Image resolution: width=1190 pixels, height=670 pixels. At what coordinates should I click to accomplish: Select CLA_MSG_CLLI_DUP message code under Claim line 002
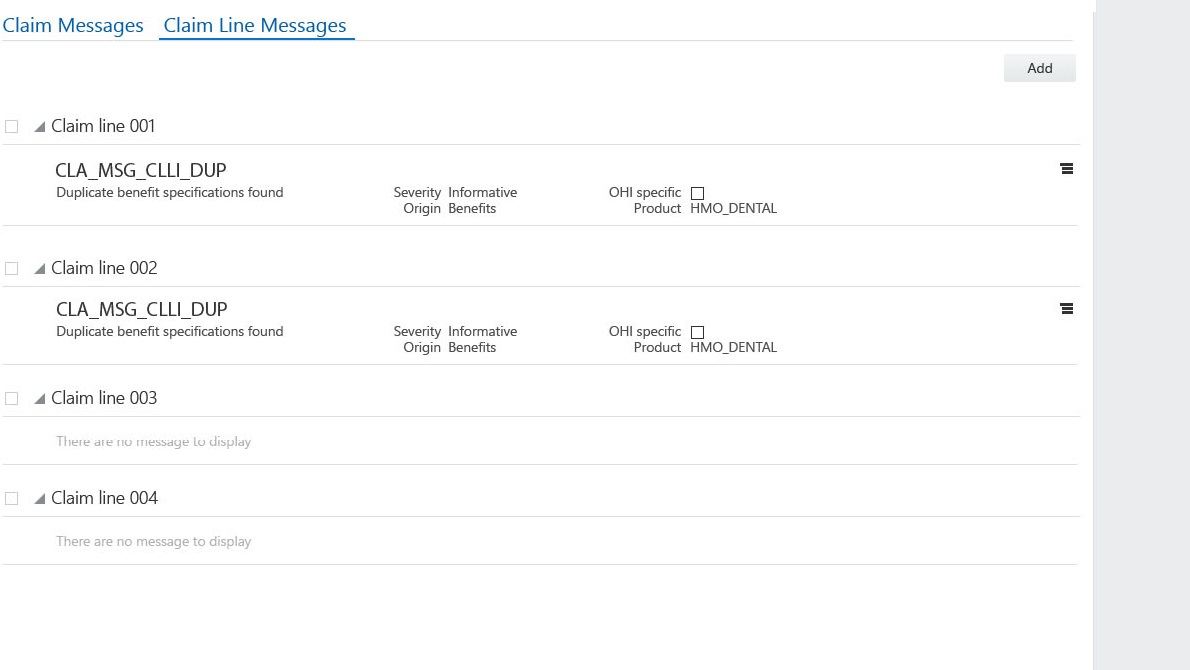pos(141,310)
